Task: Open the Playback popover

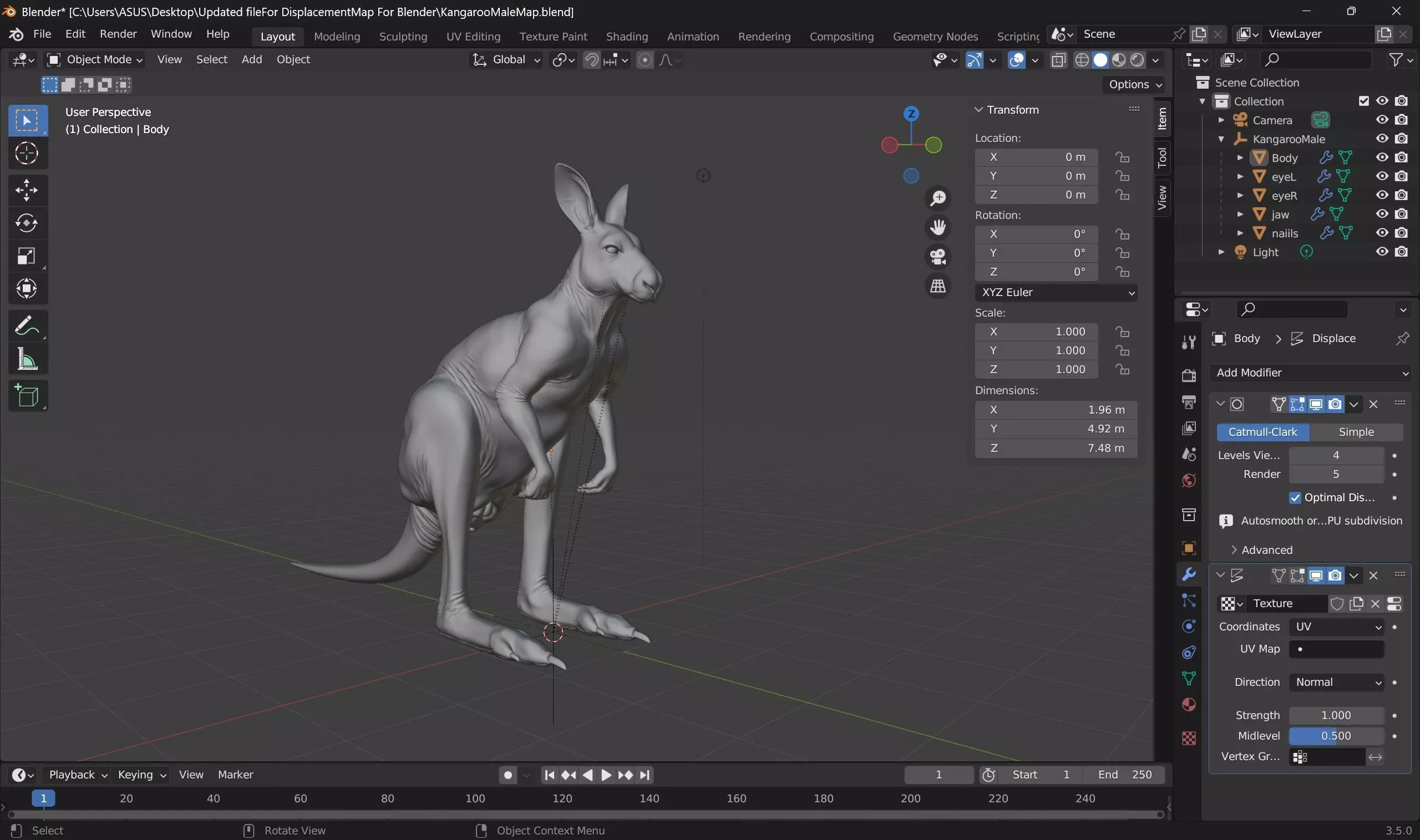Action: pos(78,775)
